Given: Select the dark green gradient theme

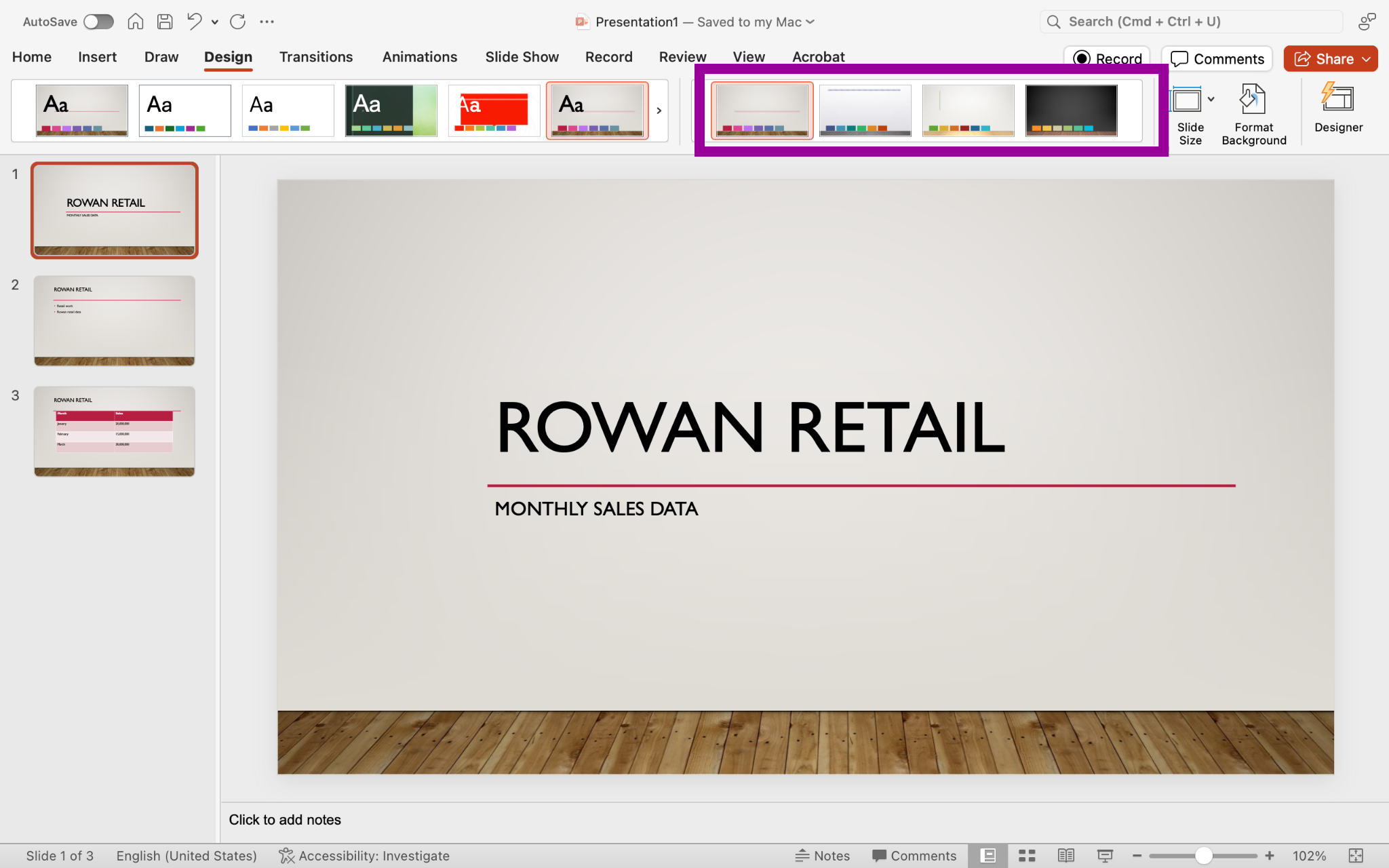Looking at the screenshot, I should [391, 111].
